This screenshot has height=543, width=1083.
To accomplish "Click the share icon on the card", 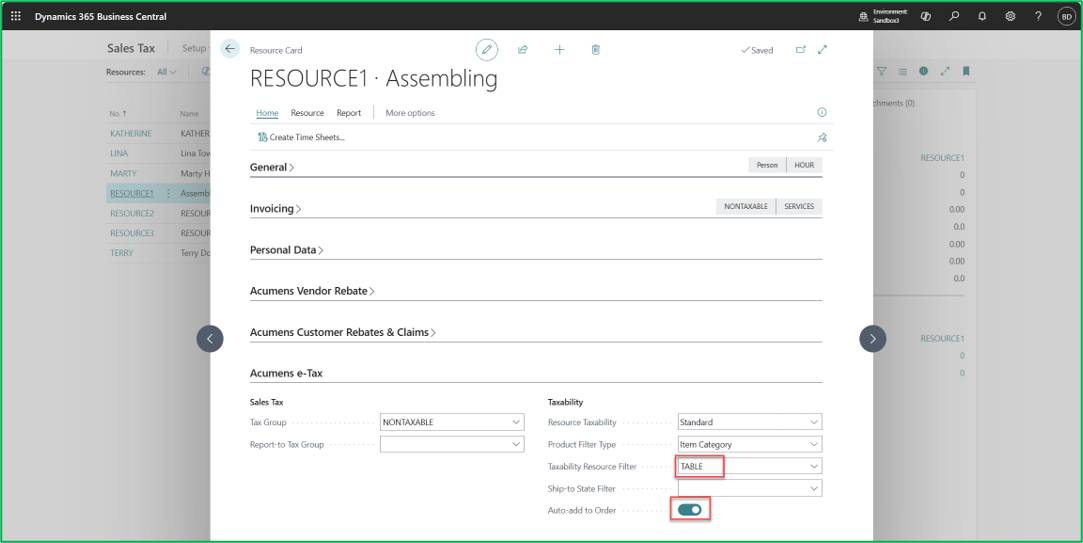I will [x=523, y=50].
